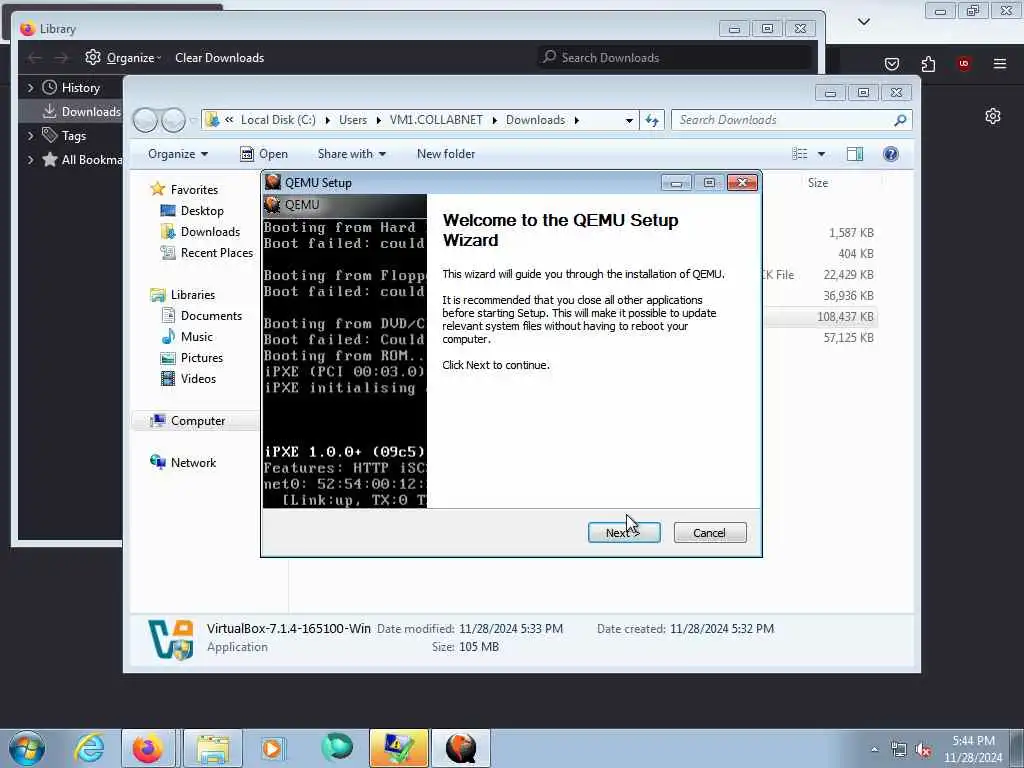The width and height of the screenshot is (1024, 768).
Task: Expand the Share with dropdown
Action: 351,154
